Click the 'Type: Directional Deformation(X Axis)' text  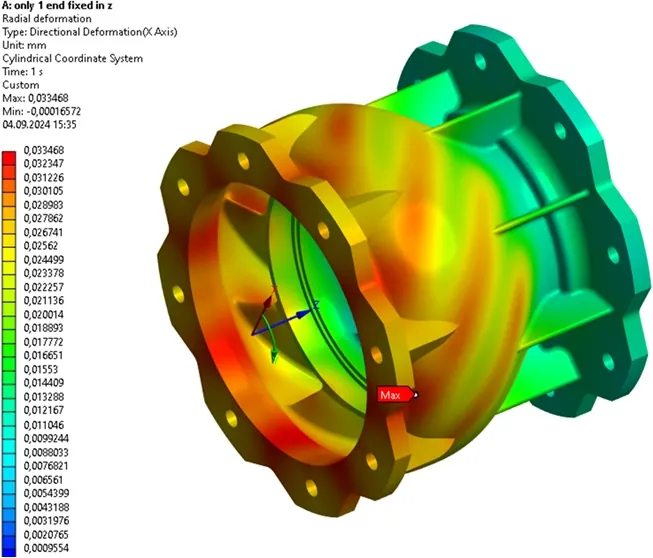tap(90, 32)
